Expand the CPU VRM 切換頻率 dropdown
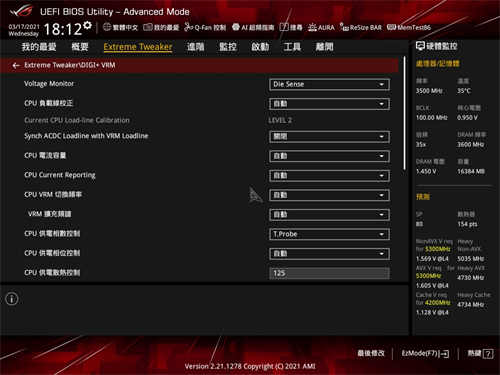 (329, 195)
